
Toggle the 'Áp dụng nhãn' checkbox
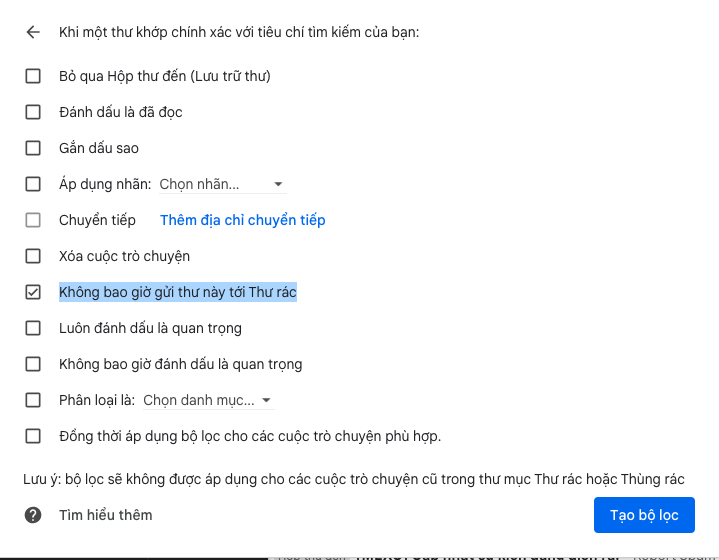tap(33, 184)
